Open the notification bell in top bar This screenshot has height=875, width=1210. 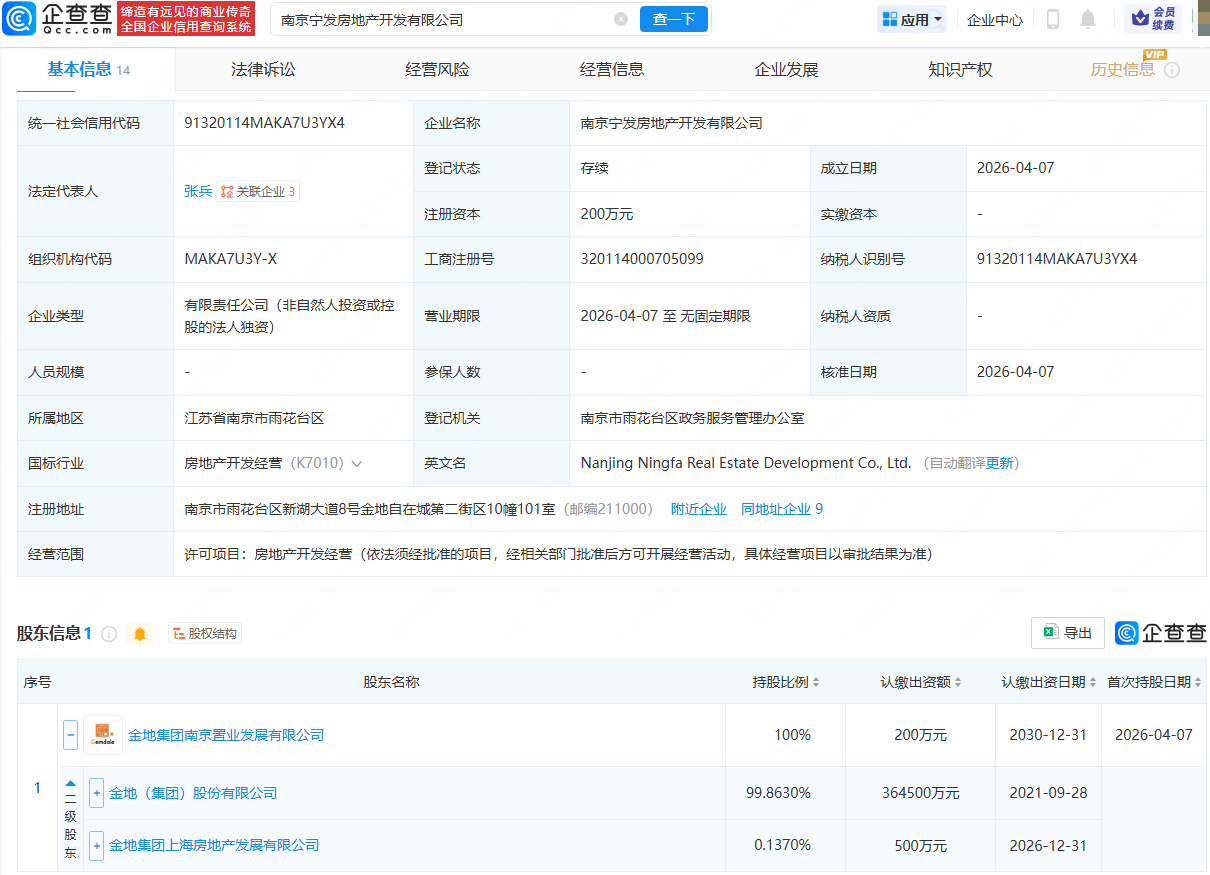(x=1088, y=19)
